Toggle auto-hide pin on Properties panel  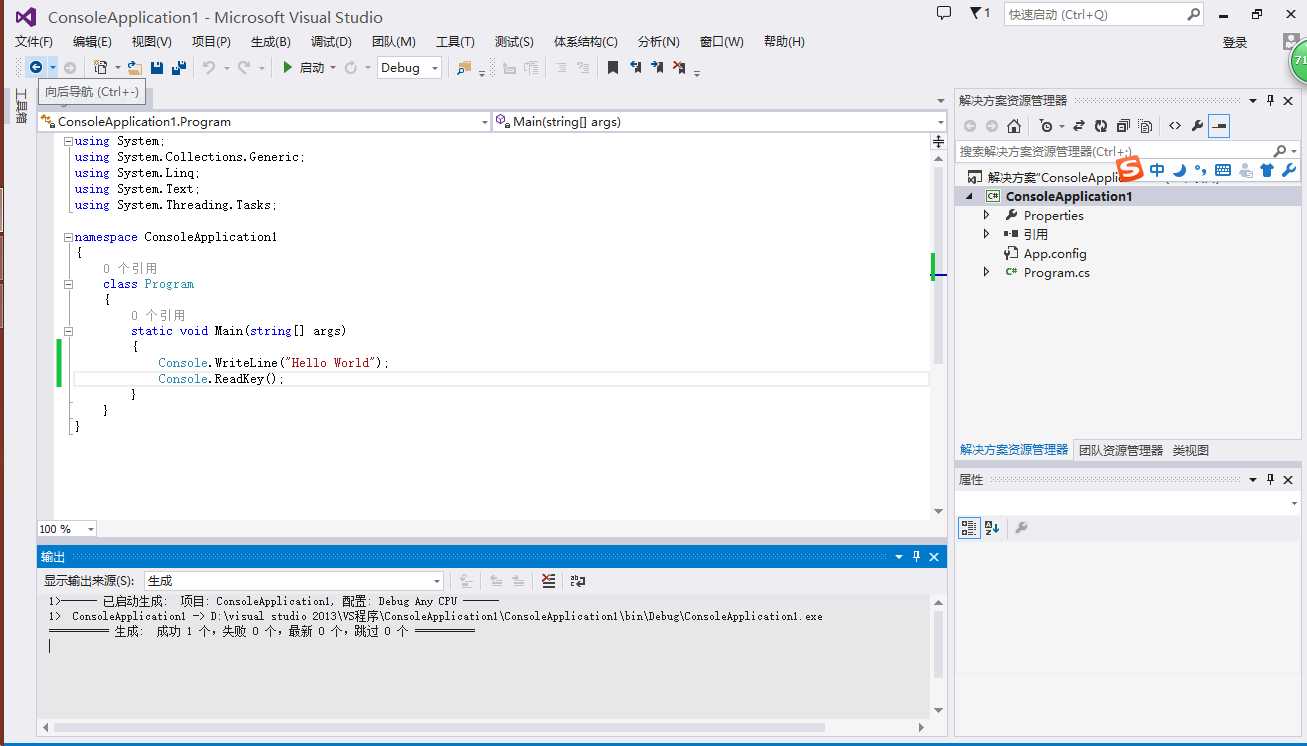pos(1271,480)
